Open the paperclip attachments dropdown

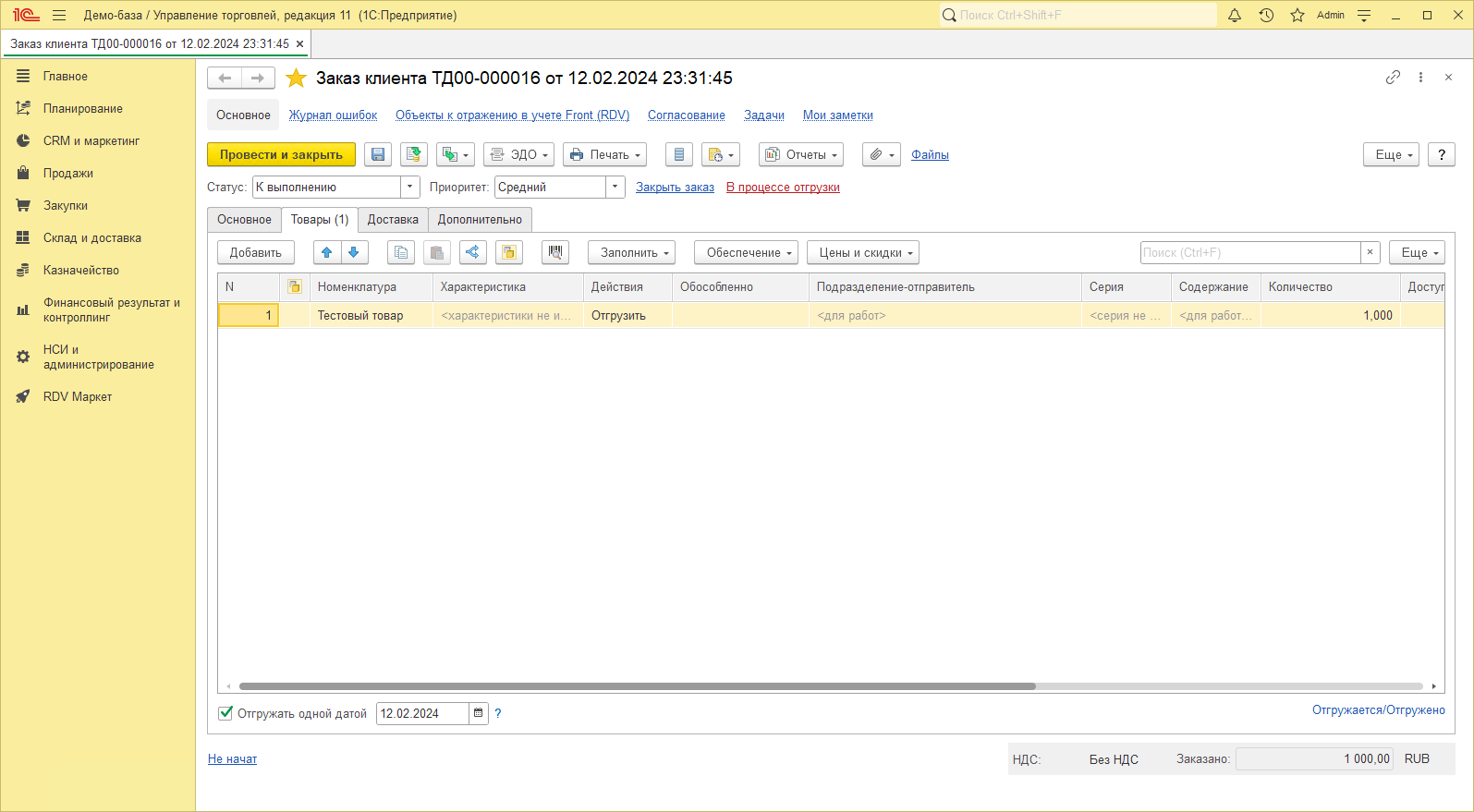882,155
